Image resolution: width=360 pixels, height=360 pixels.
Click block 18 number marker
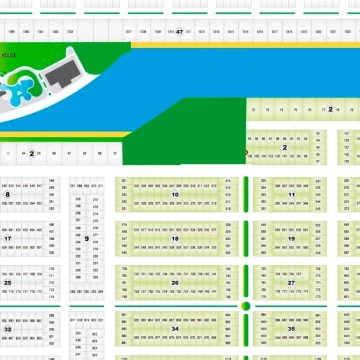pyautogui.click(x=175, y=239)
